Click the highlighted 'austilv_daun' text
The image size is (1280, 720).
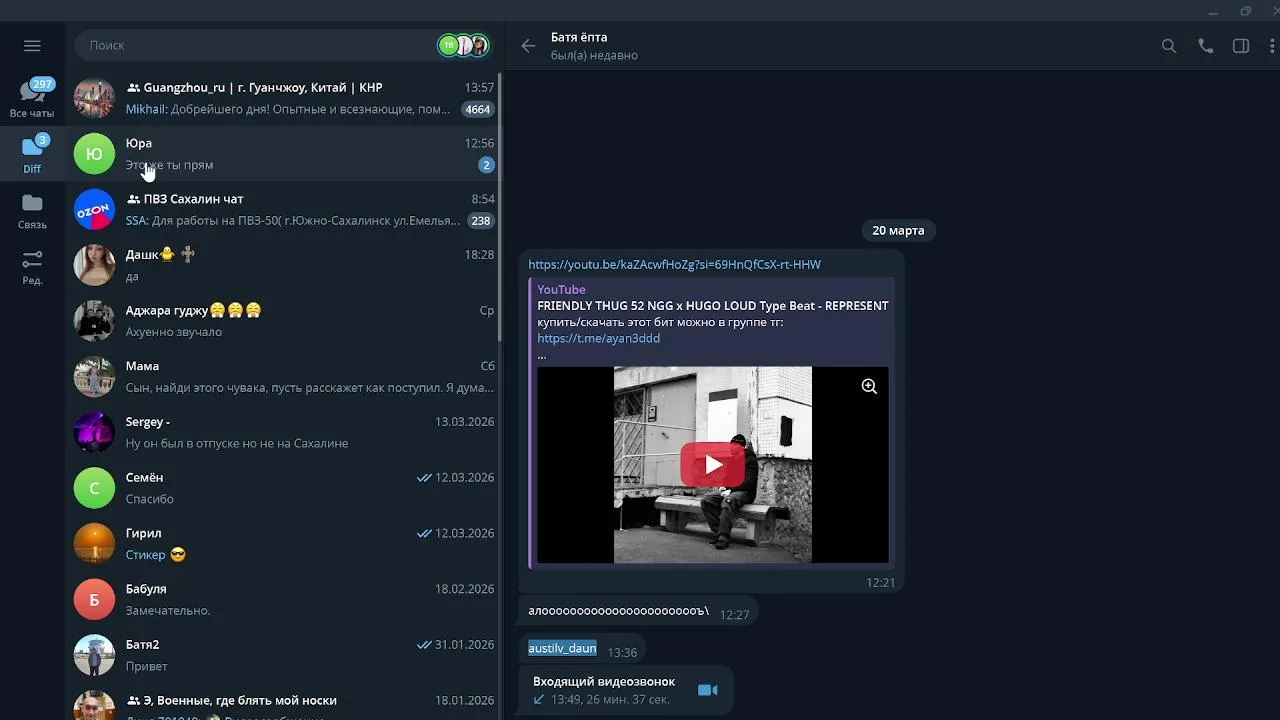[562, 648]
